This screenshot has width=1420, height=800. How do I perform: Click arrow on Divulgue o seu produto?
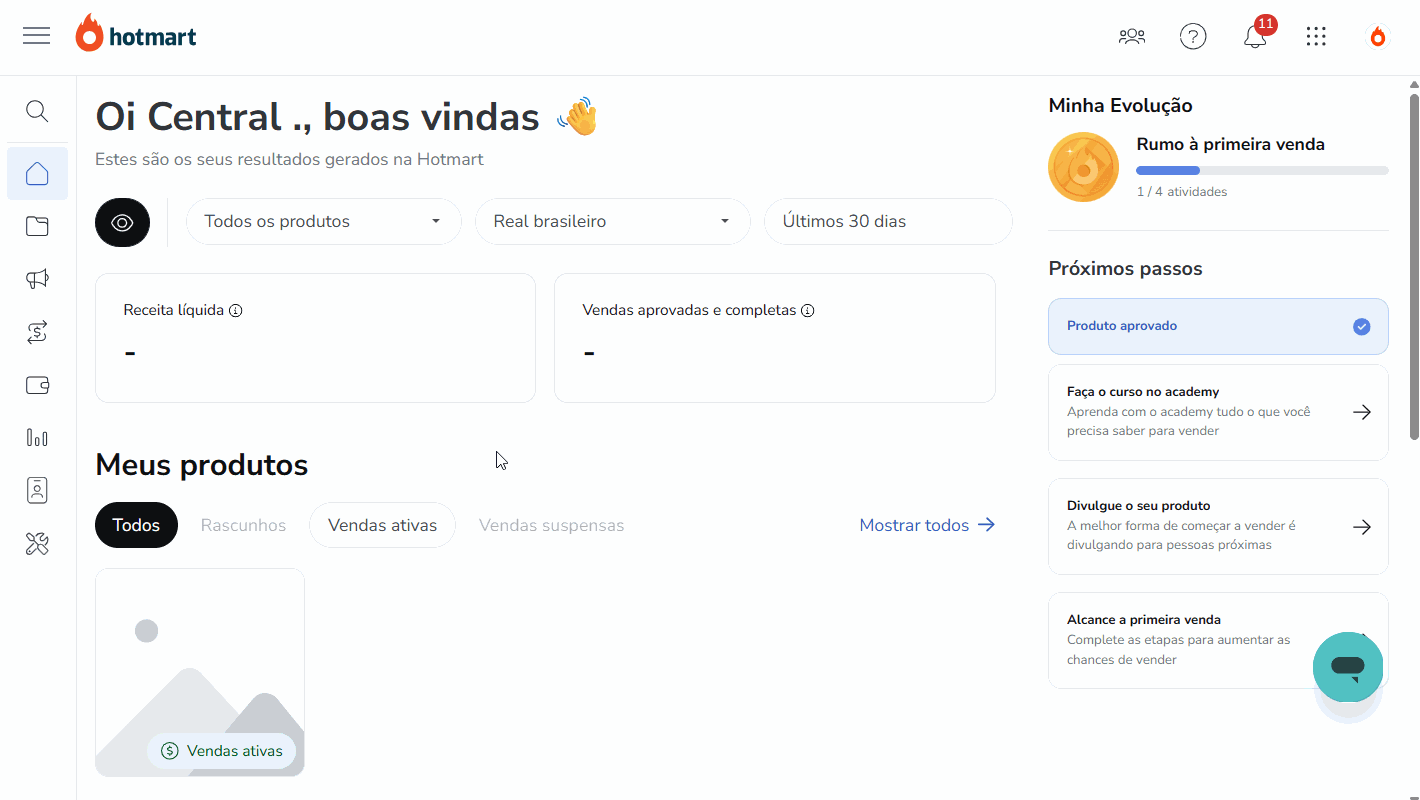tap(1361, 527)
